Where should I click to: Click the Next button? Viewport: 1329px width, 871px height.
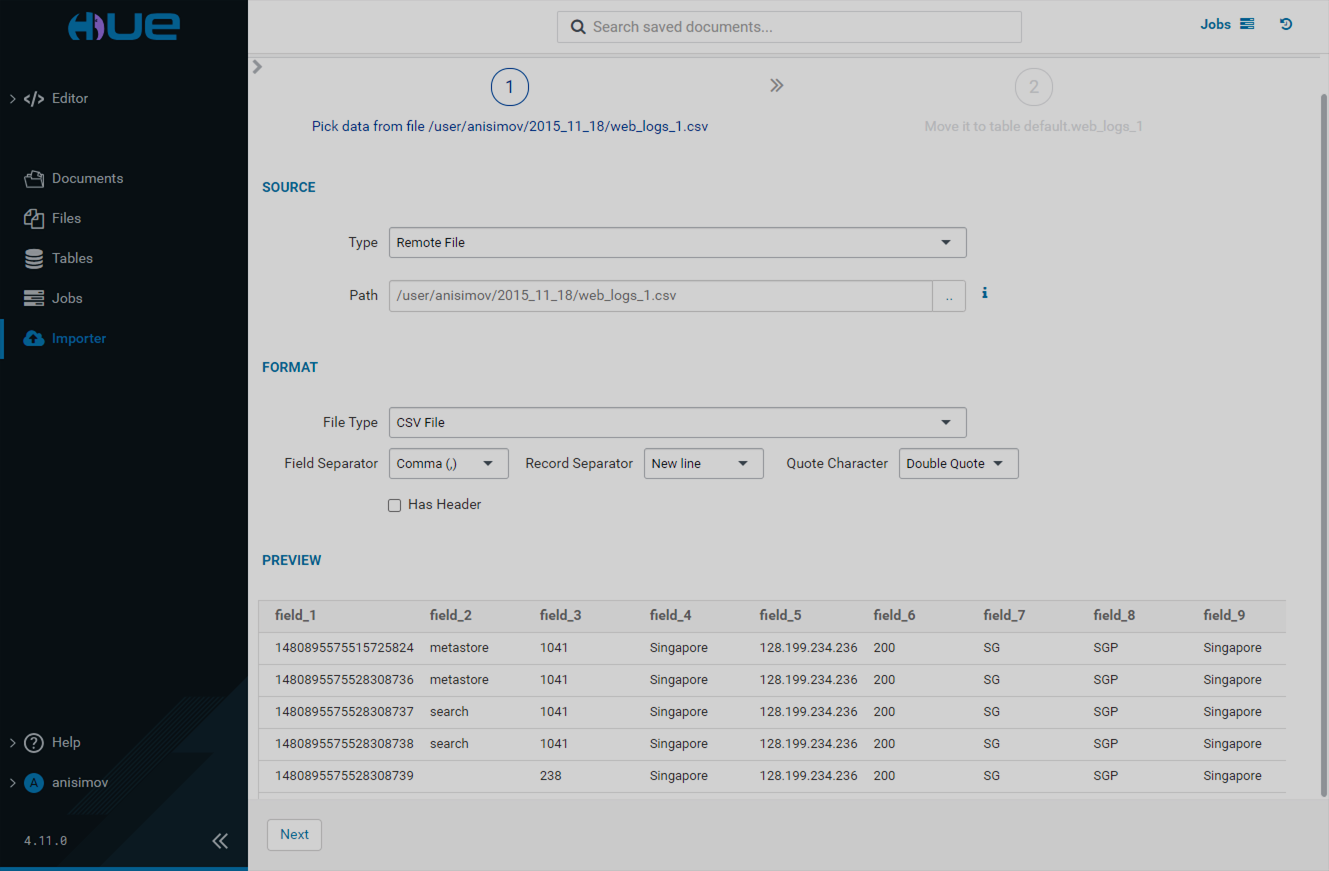294,834
